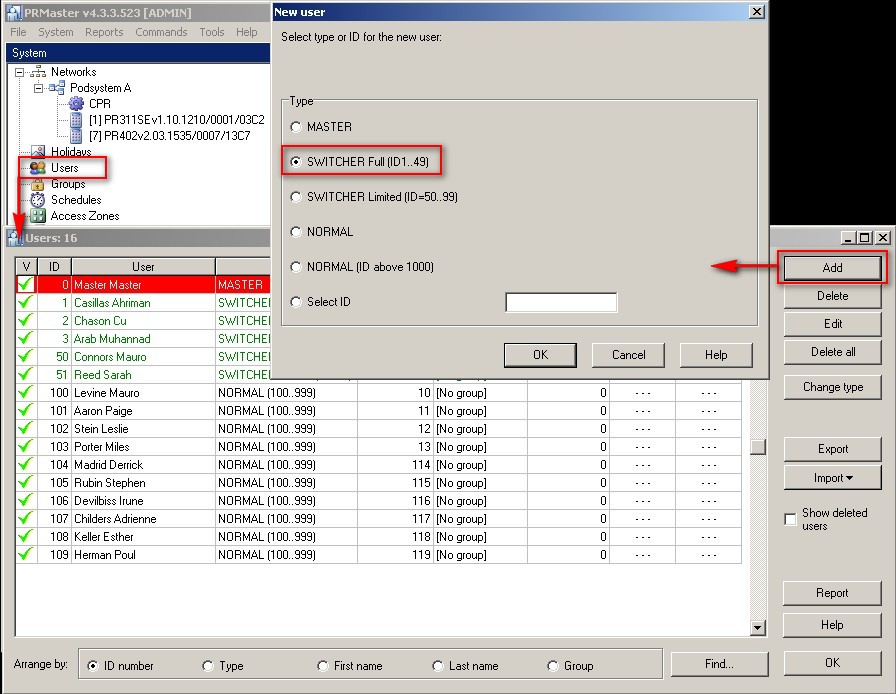The height and width of the screenshot is (694, 896).
Task: Select the Chason Cu user row
Action: pos(143,321)
